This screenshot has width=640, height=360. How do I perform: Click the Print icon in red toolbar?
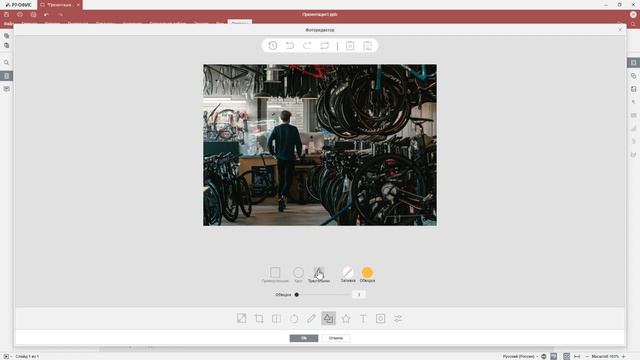(20, 14)
